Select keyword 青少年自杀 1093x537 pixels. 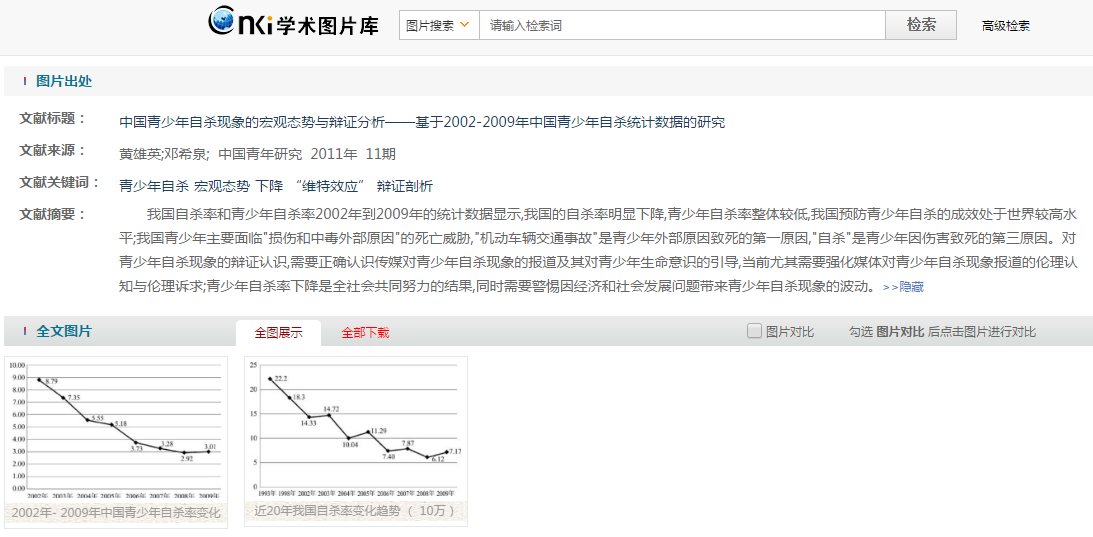click(x=154, y=186)
